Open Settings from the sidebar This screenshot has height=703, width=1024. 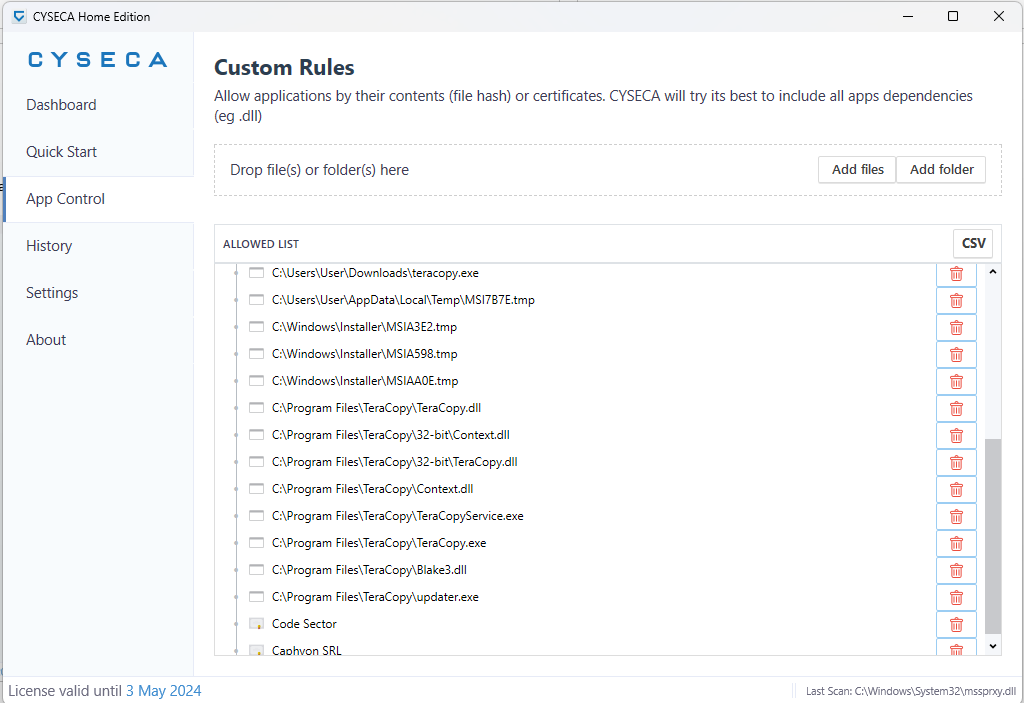coord(52,293)
